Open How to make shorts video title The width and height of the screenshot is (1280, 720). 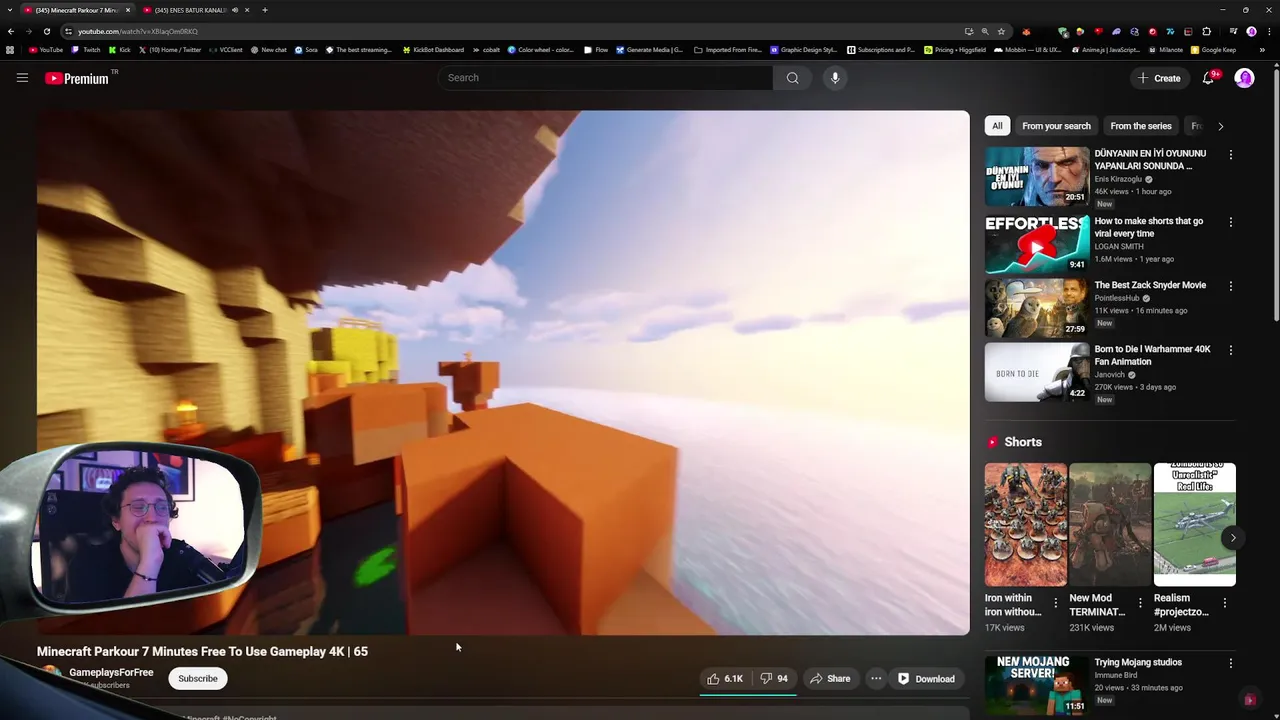tap(1149, 227)
